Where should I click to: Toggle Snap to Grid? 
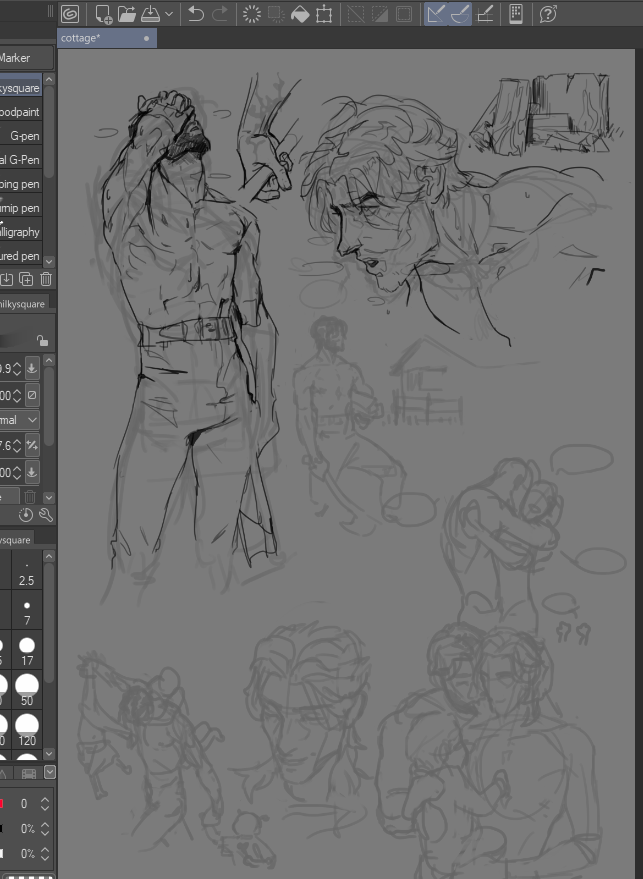coord(485,14)
